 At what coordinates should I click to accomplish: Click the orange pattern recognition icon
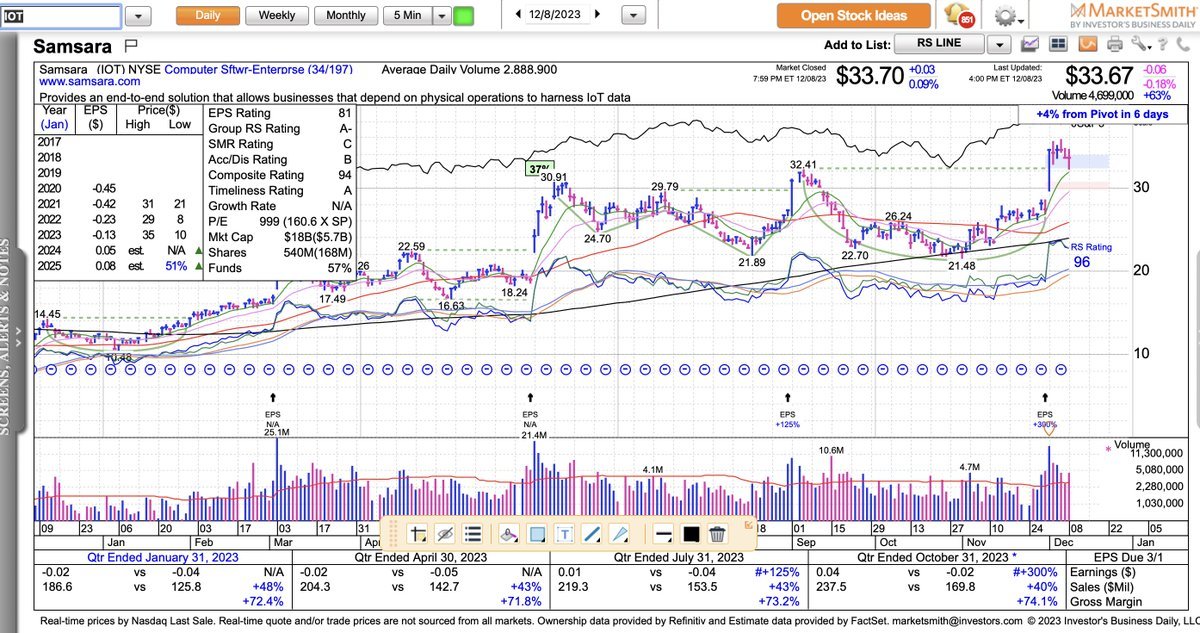1087,44
